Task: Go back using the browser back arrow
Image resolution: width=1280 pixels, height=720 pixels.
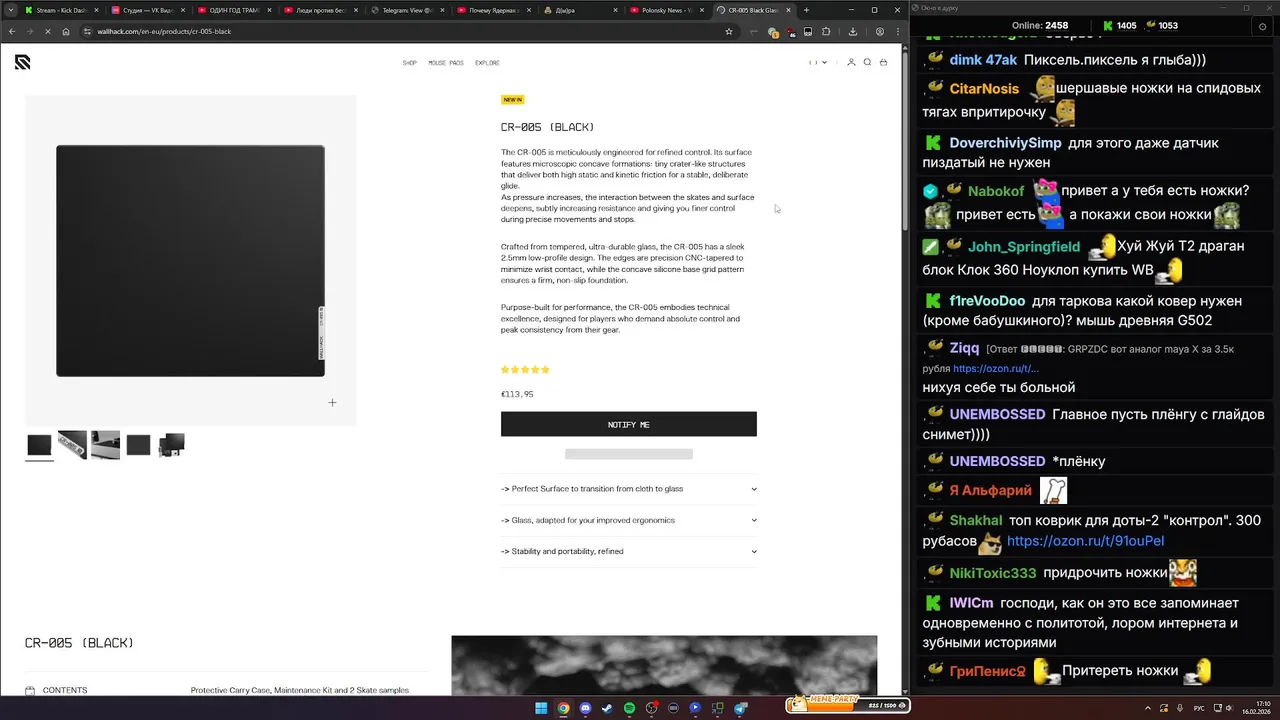Action: [12, 31]
